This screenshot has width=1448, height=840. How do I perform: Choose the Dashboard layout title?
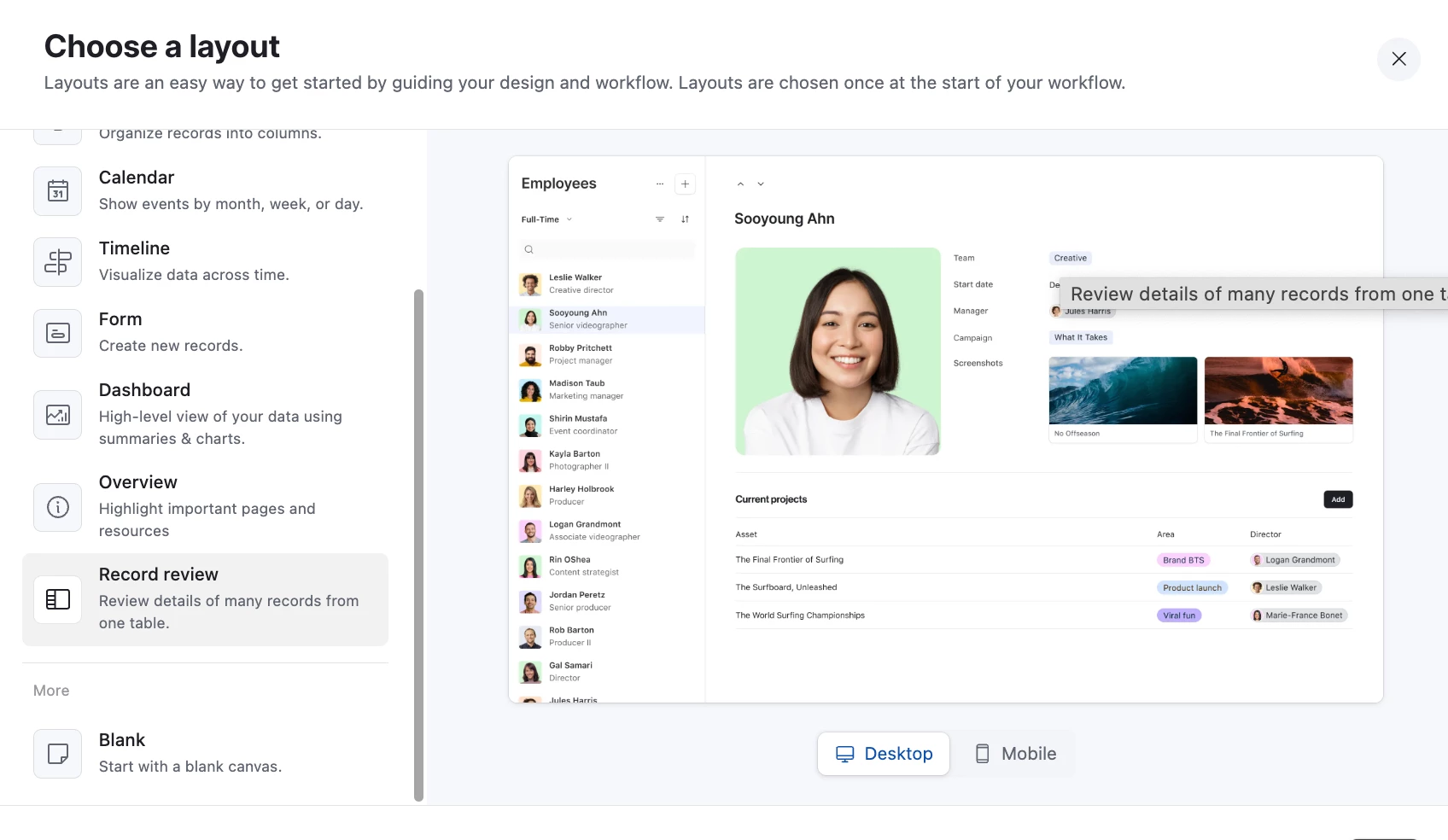pyautogui.click(x=144, y=390)
